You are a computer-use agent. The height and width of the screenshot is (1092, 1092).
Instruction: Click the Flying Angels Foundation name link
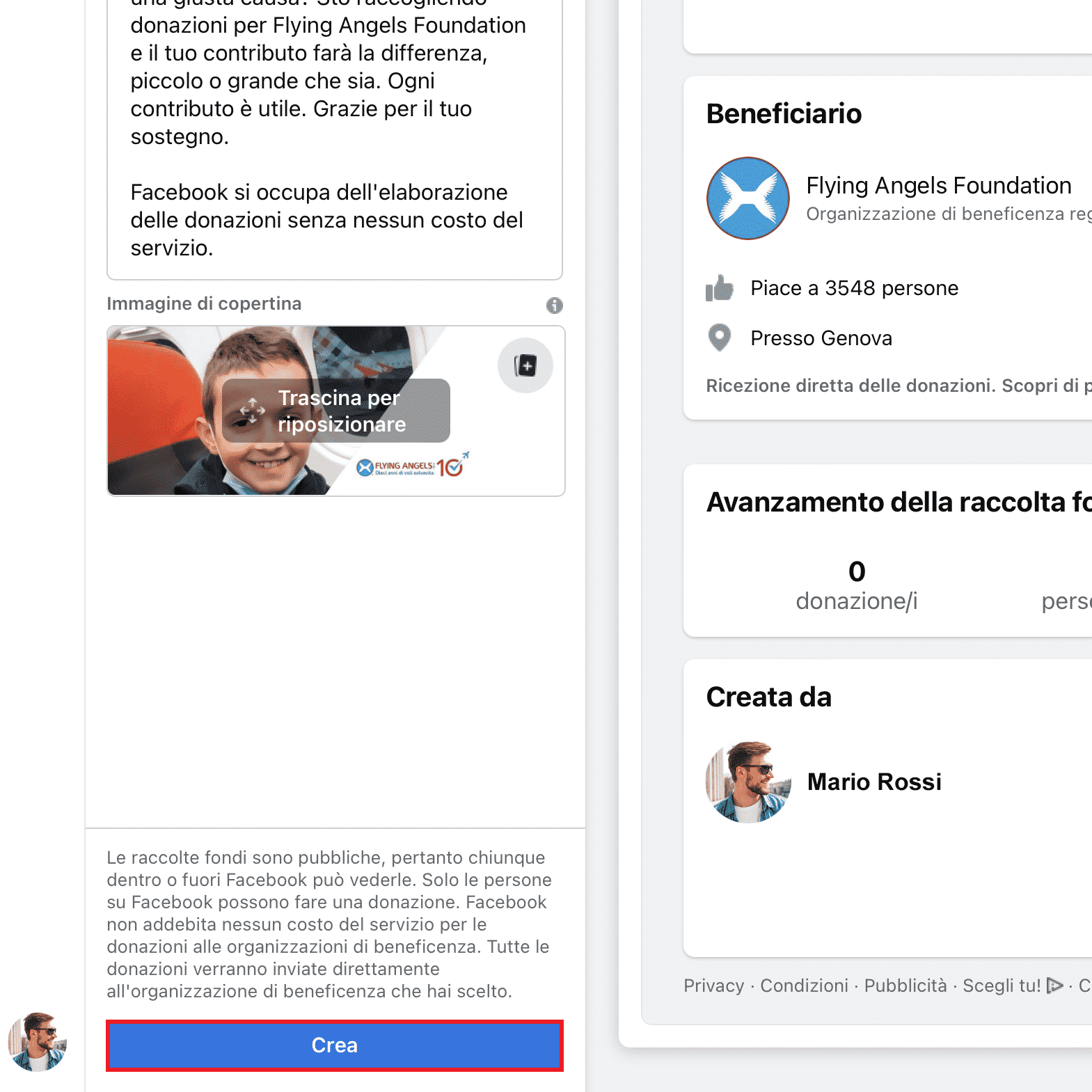coord(939,186)
